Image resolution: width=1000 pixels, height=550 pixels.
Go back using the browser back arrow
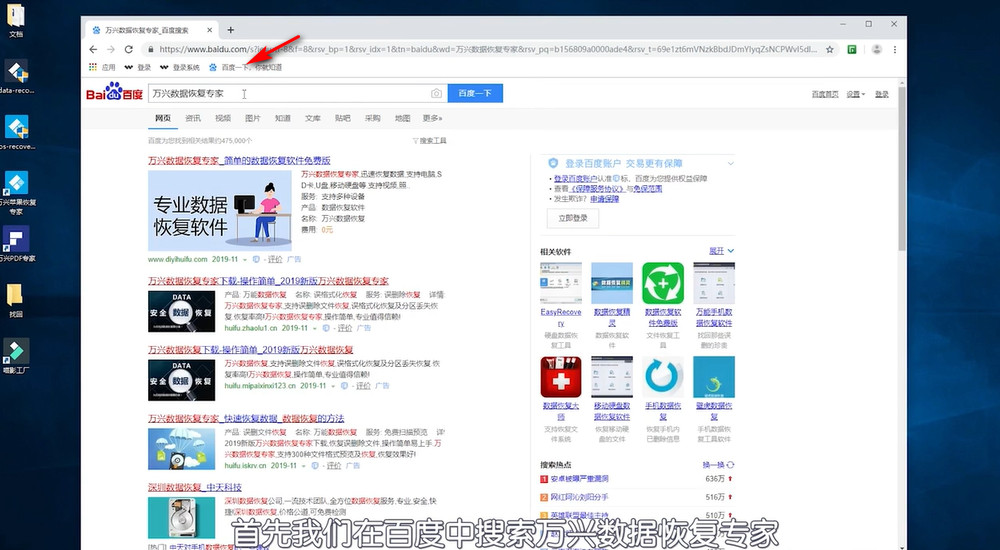93,49
